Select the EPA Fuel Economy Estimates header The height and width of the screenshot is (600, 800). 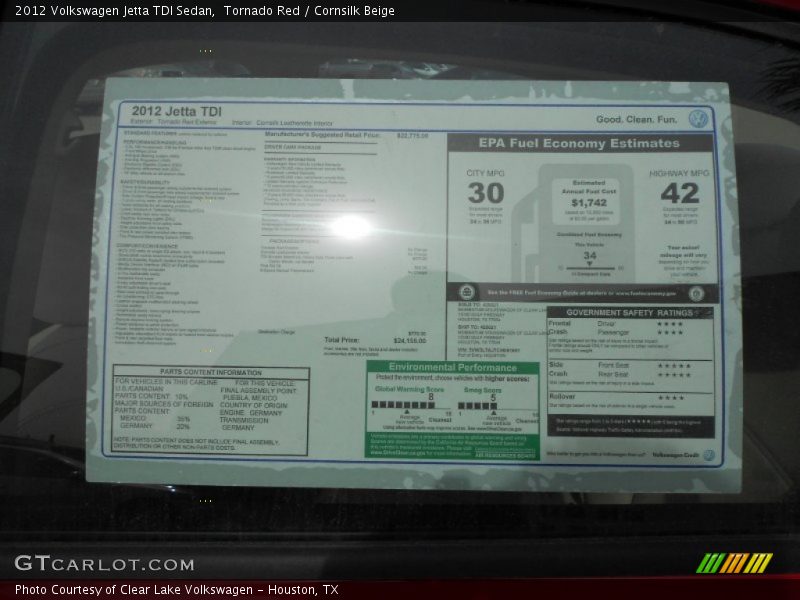(579, 144)
